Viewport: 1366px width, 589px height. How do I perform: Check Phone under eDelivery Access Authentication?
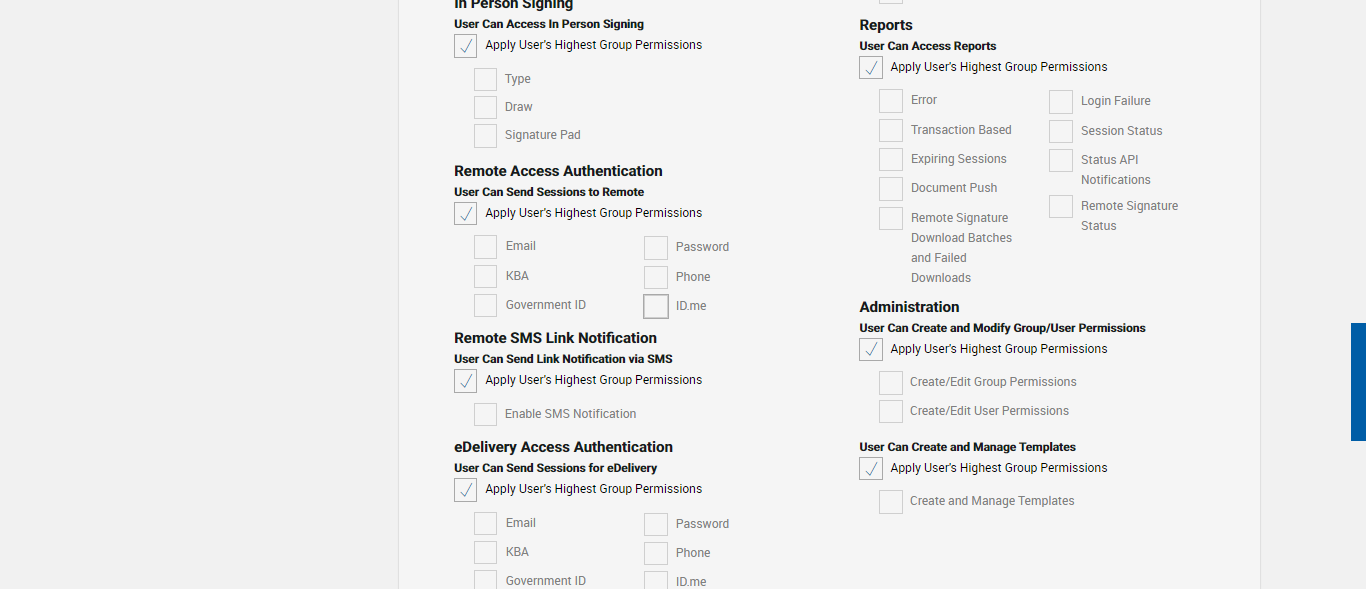[656, 554]
